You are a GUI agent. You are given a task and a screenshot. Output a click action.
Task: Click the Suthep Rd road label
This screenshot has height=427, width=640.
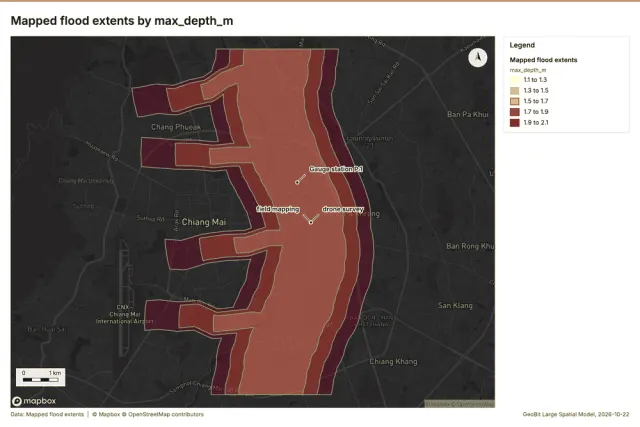[x=150, y=219]
